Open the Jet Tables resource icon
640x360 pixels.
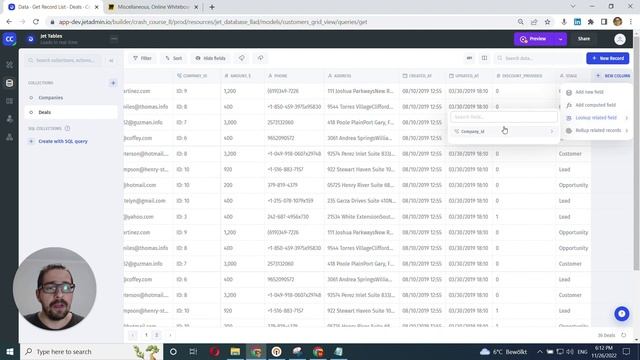tap(31, 39)
